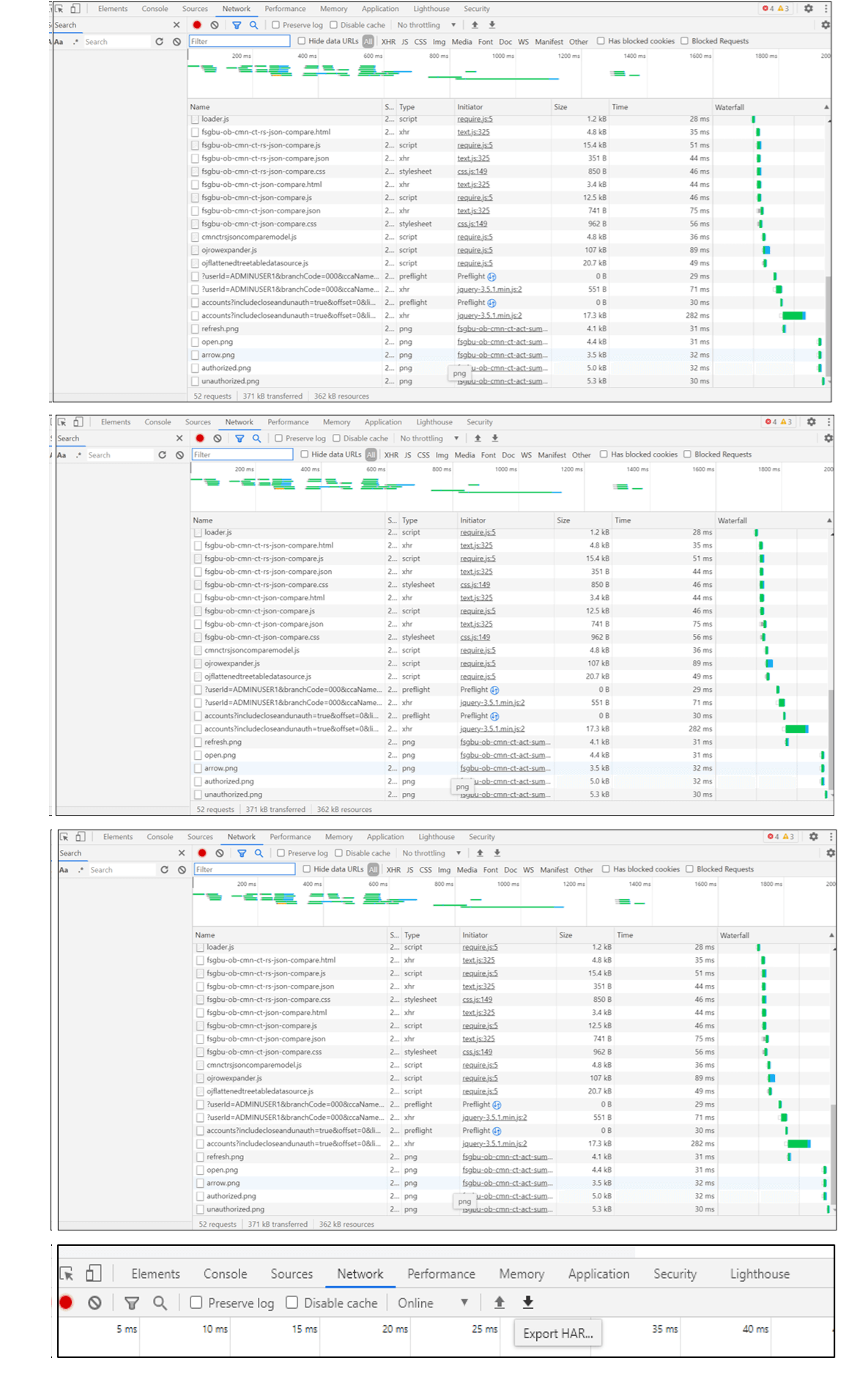The height and width of the screenshot is (1388, 868).
Task: Open No throttling dropdown in the middle screenshot
Action: pos(430,438)
